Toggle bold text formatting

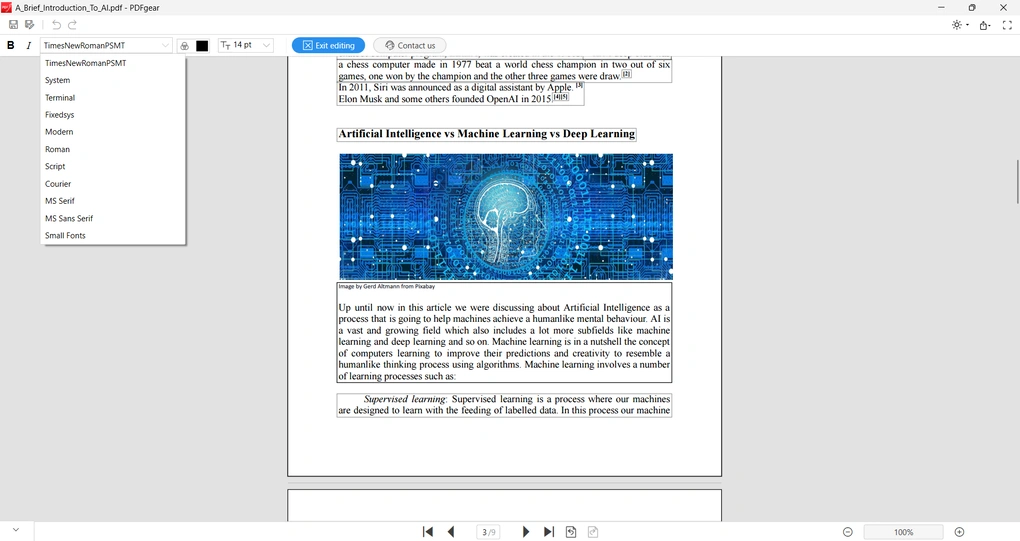(11, 45)
